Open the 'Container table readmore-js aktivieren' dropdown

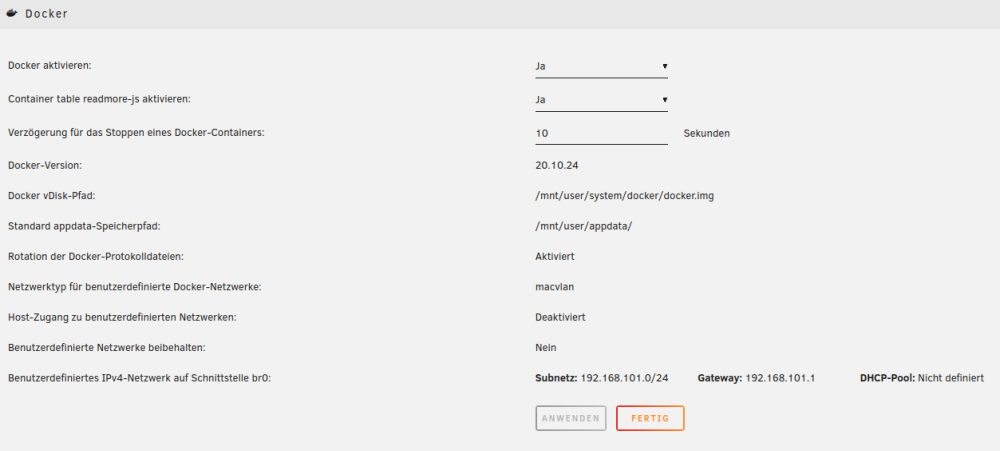[x=601, y=100]
